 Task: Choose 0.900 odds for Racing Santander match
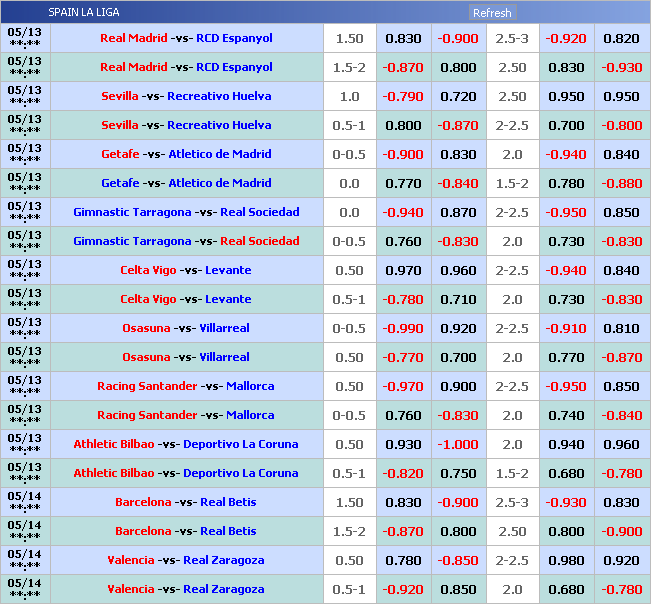tap(458, 386)
